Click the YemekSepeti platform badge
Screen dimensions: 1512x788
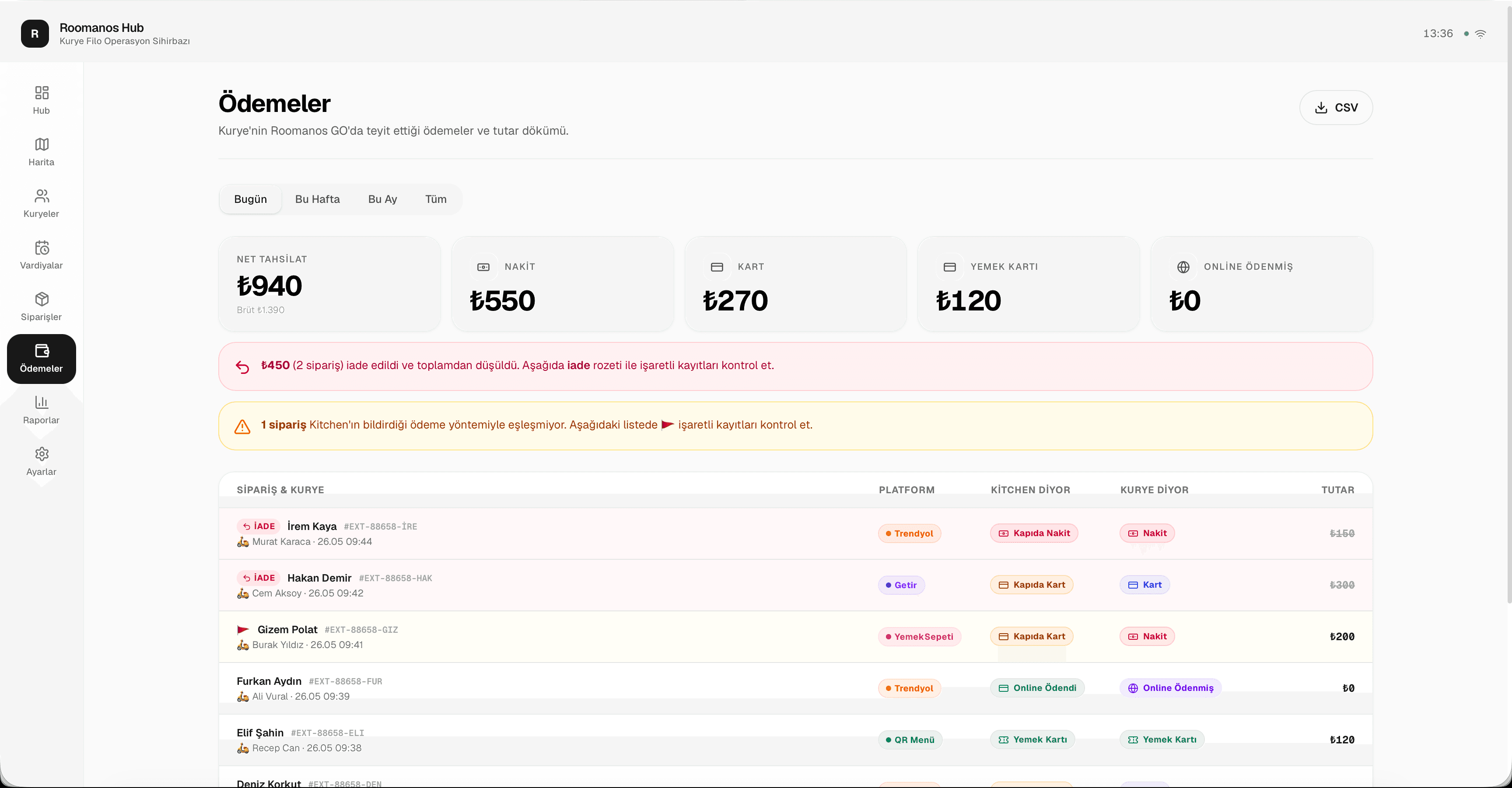tap(919, 637)
